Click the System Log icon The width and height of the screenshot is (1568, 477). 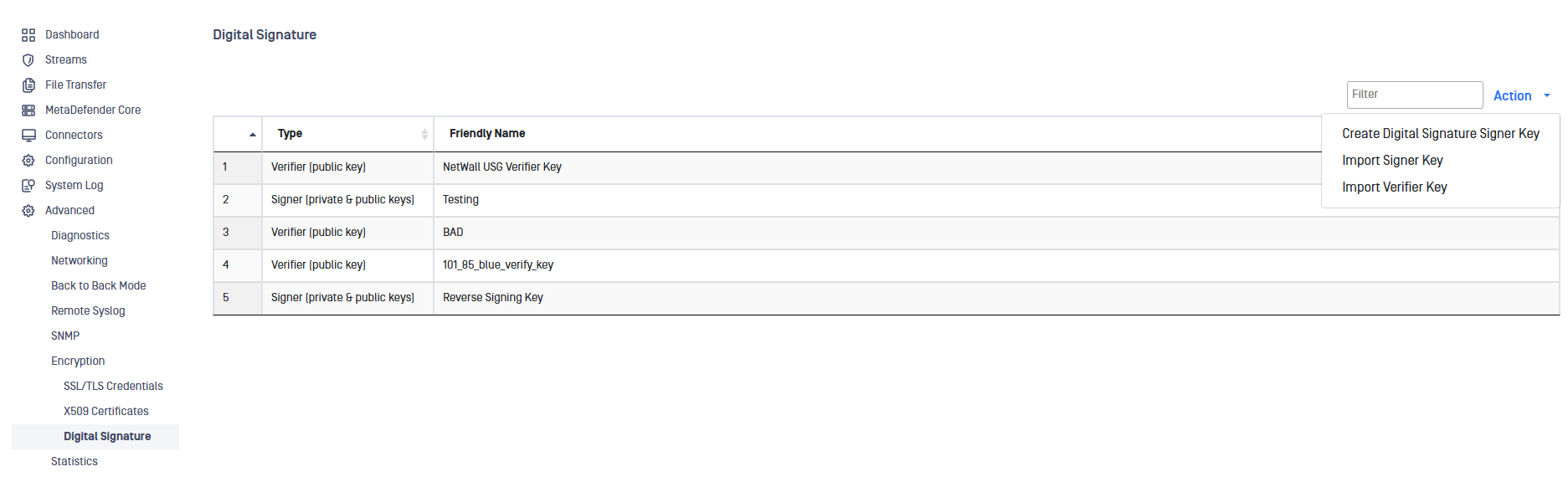[28, 186]
